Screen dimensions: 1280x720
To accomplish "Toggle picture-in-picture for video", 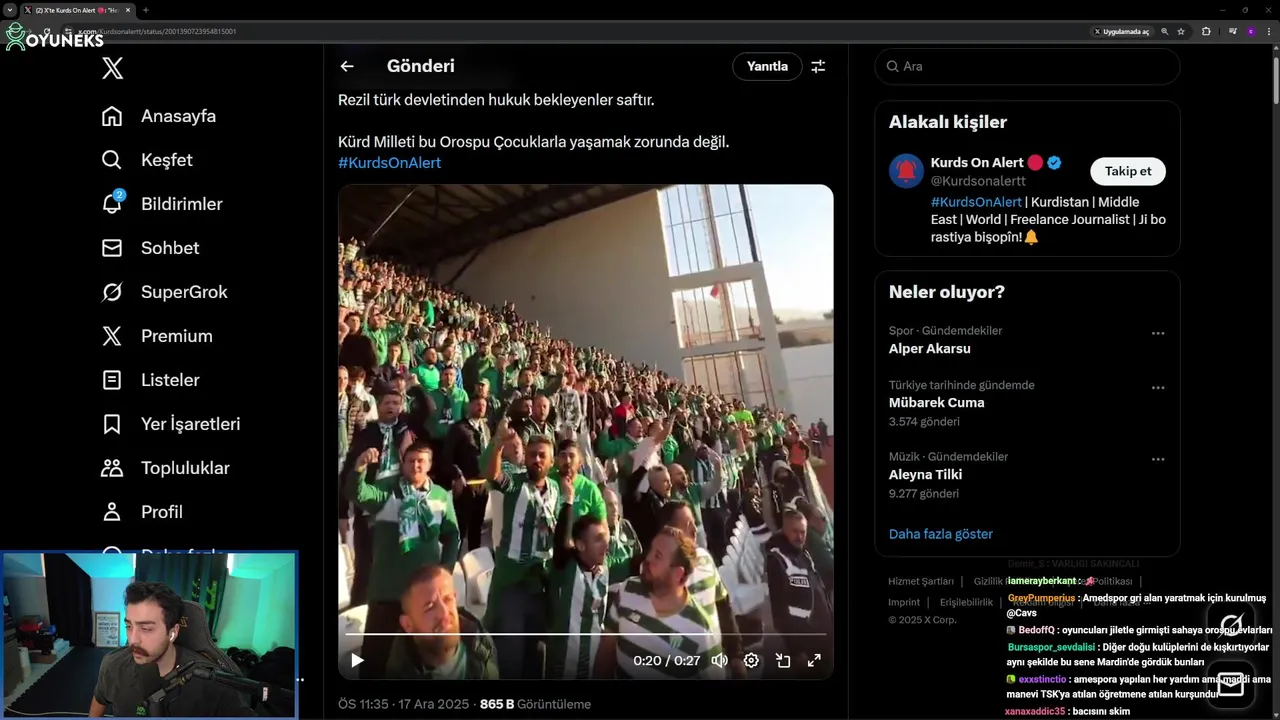I will (x=783, y=660).
